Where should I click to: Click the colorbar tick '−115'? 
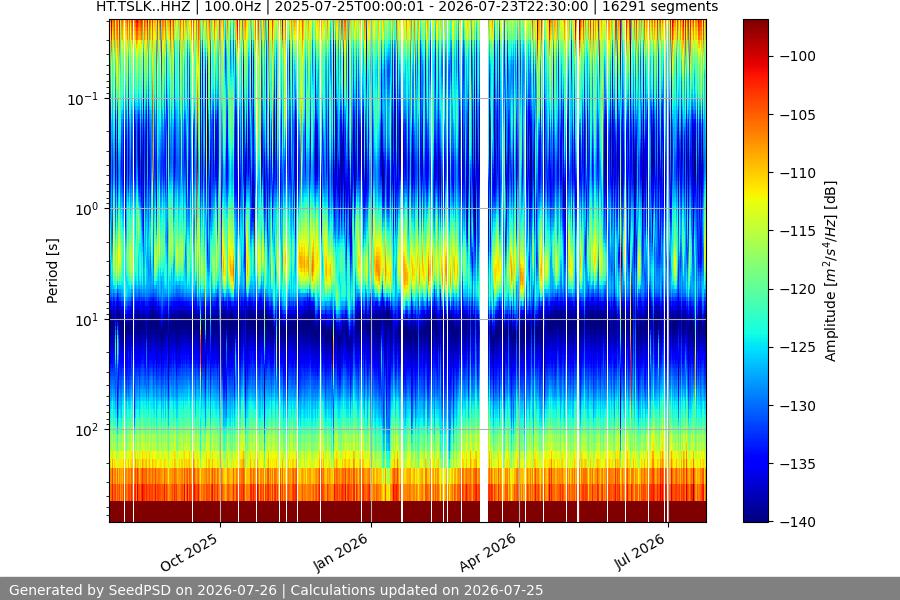click(x=798, y=231)
